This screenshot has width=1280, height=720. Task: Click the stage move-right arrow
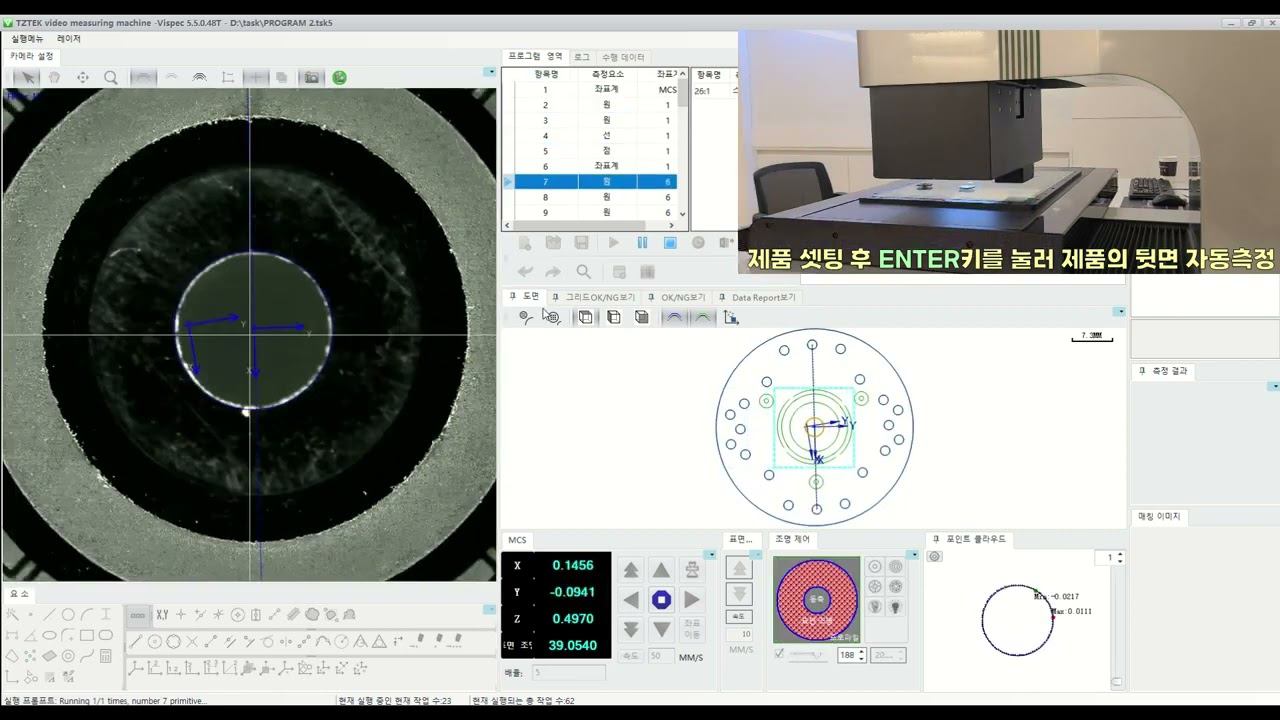coord(692,599)
